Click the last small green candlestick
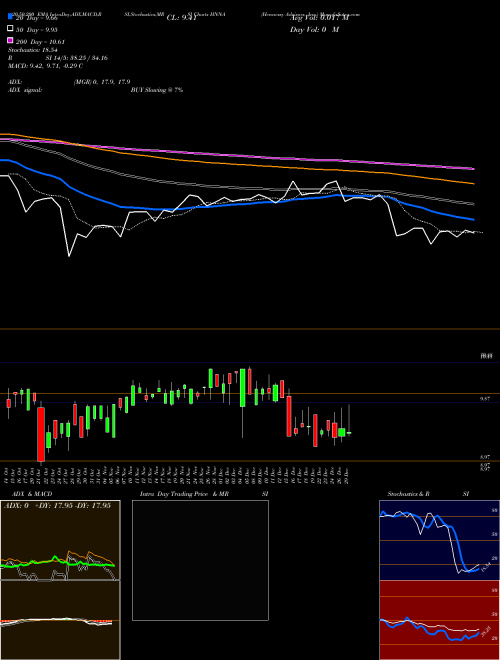The width and height of the screenshot is (500, 660). pyautogui.click(x=348, y=432)
